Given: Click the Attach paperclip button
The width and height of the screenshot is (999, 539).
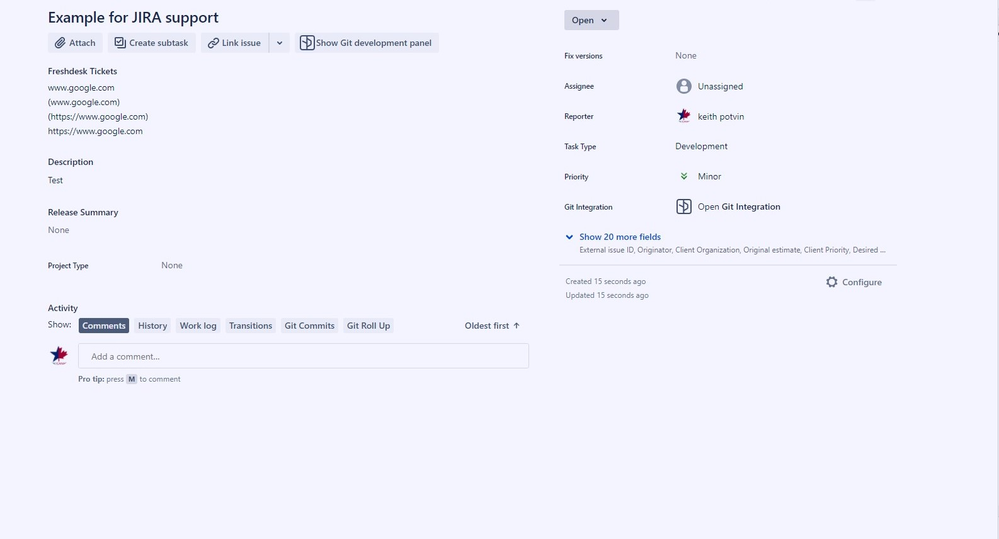Looking at the screenshot, I should [x=75, y=43].
